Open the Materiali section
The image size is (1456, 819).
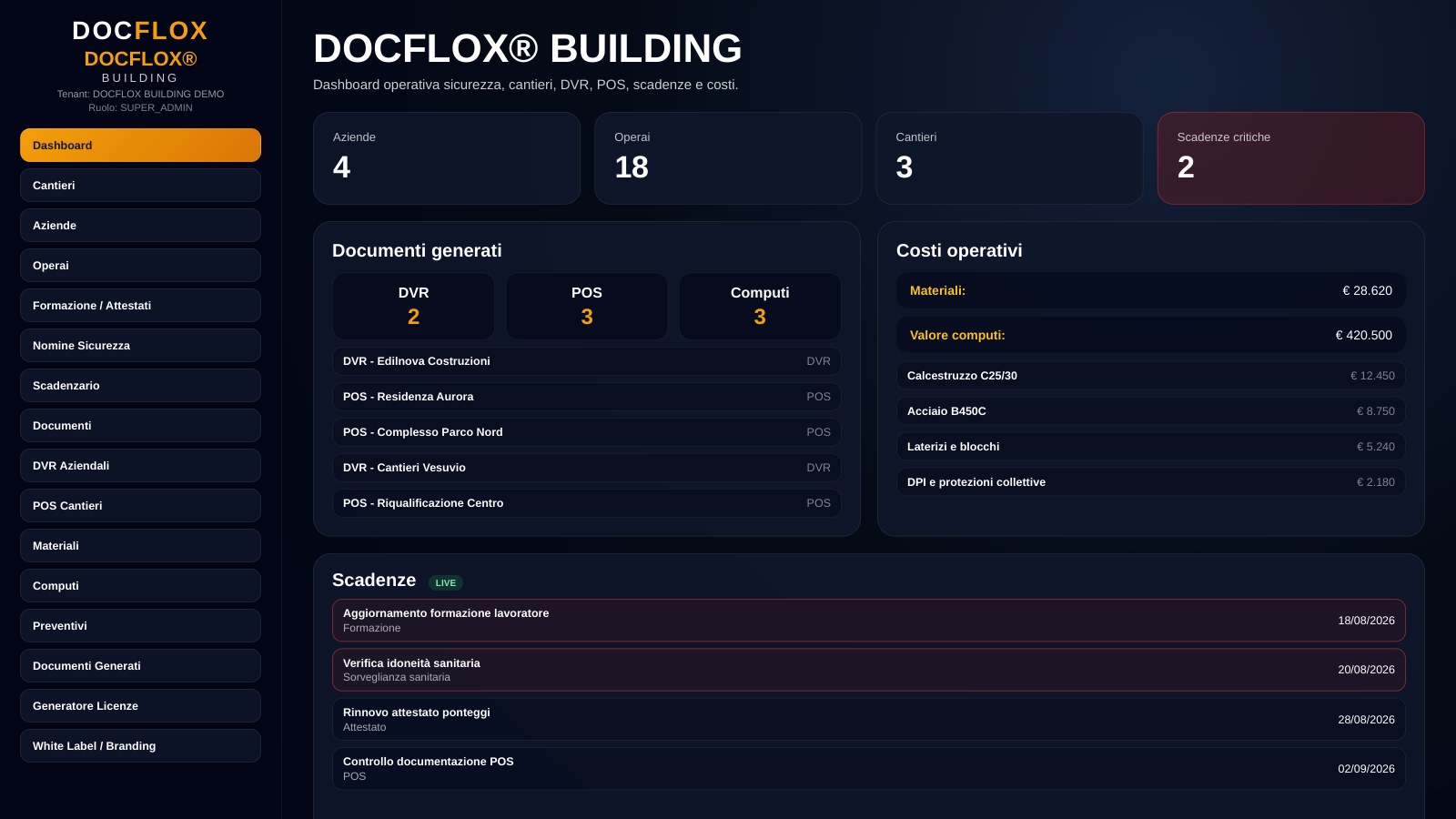point(140,546)
